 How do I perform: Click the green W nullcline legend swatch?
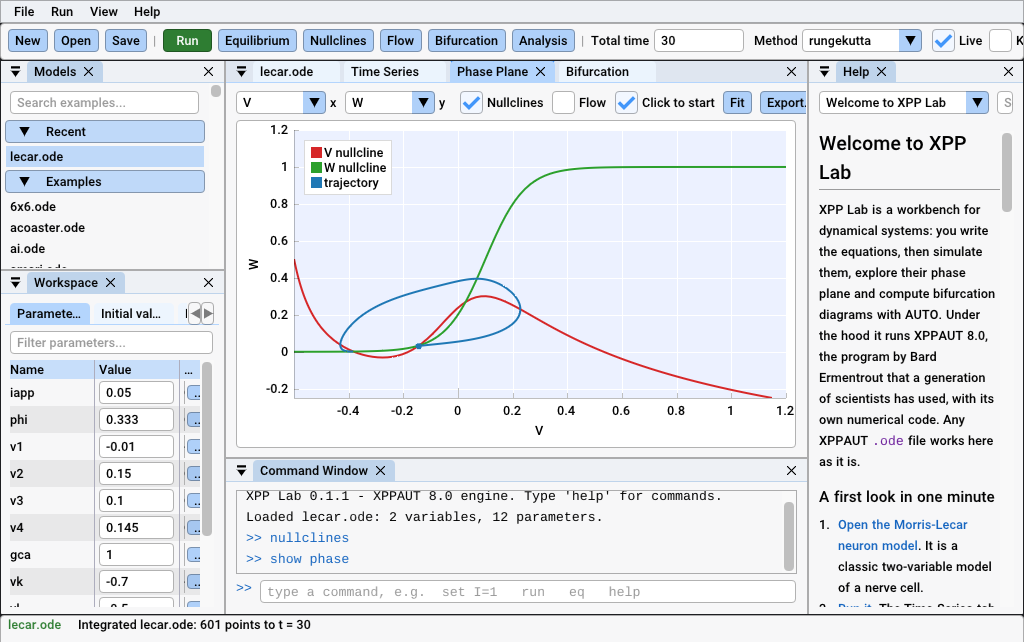[x=316, y=168]
